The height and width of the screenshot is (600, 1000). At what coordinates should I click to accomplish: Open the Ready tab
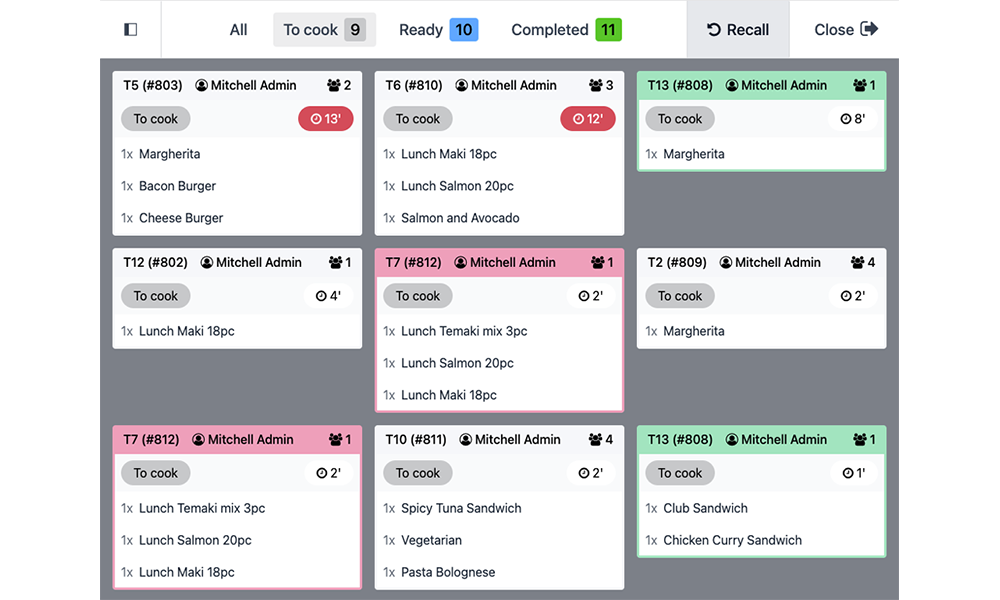(438, 30)
